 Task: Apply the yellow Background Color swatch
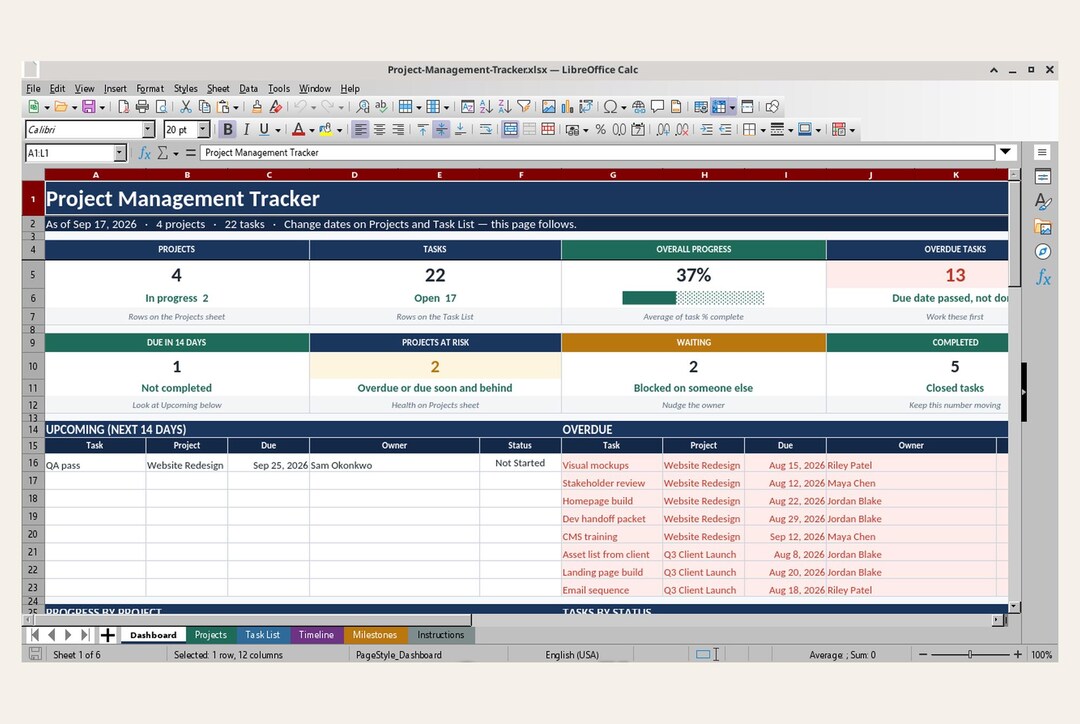[x=326, y=130]
